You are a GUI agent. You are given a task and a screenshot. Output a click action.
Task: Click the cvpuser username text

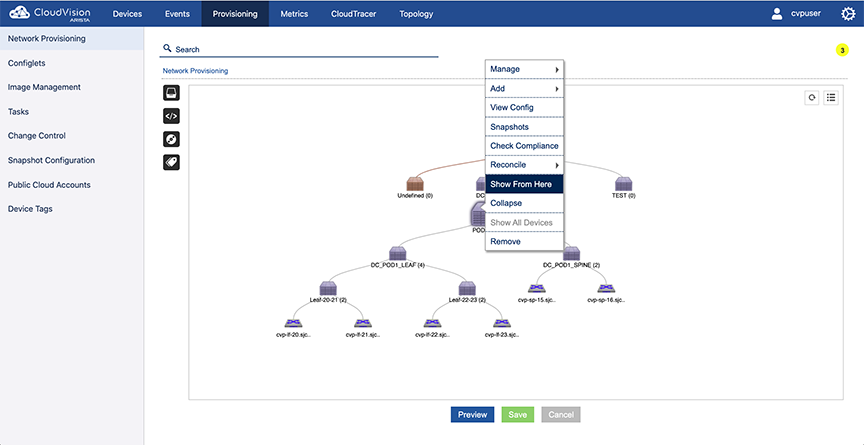(805, 13)
